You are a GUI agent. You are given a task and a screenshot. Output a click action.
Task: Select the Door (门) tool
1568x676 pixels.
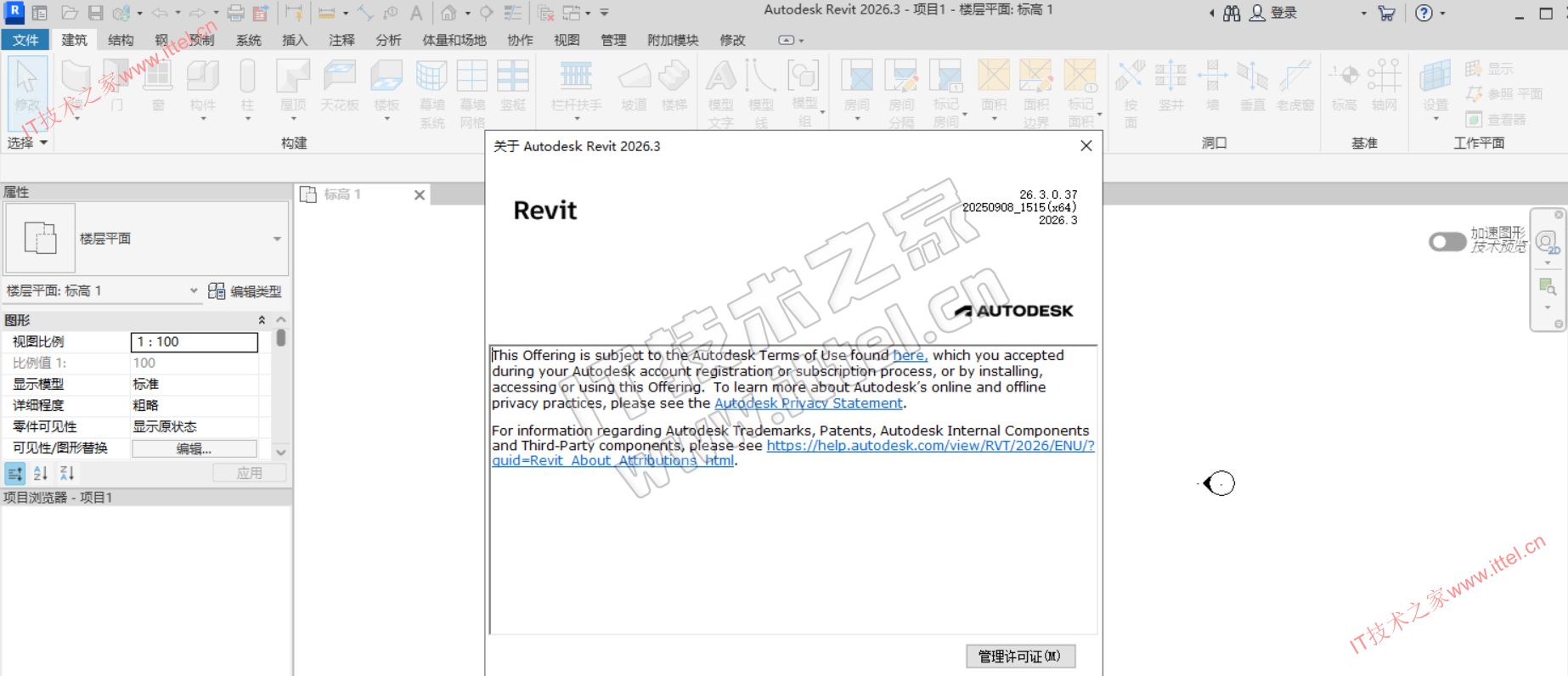116,87
